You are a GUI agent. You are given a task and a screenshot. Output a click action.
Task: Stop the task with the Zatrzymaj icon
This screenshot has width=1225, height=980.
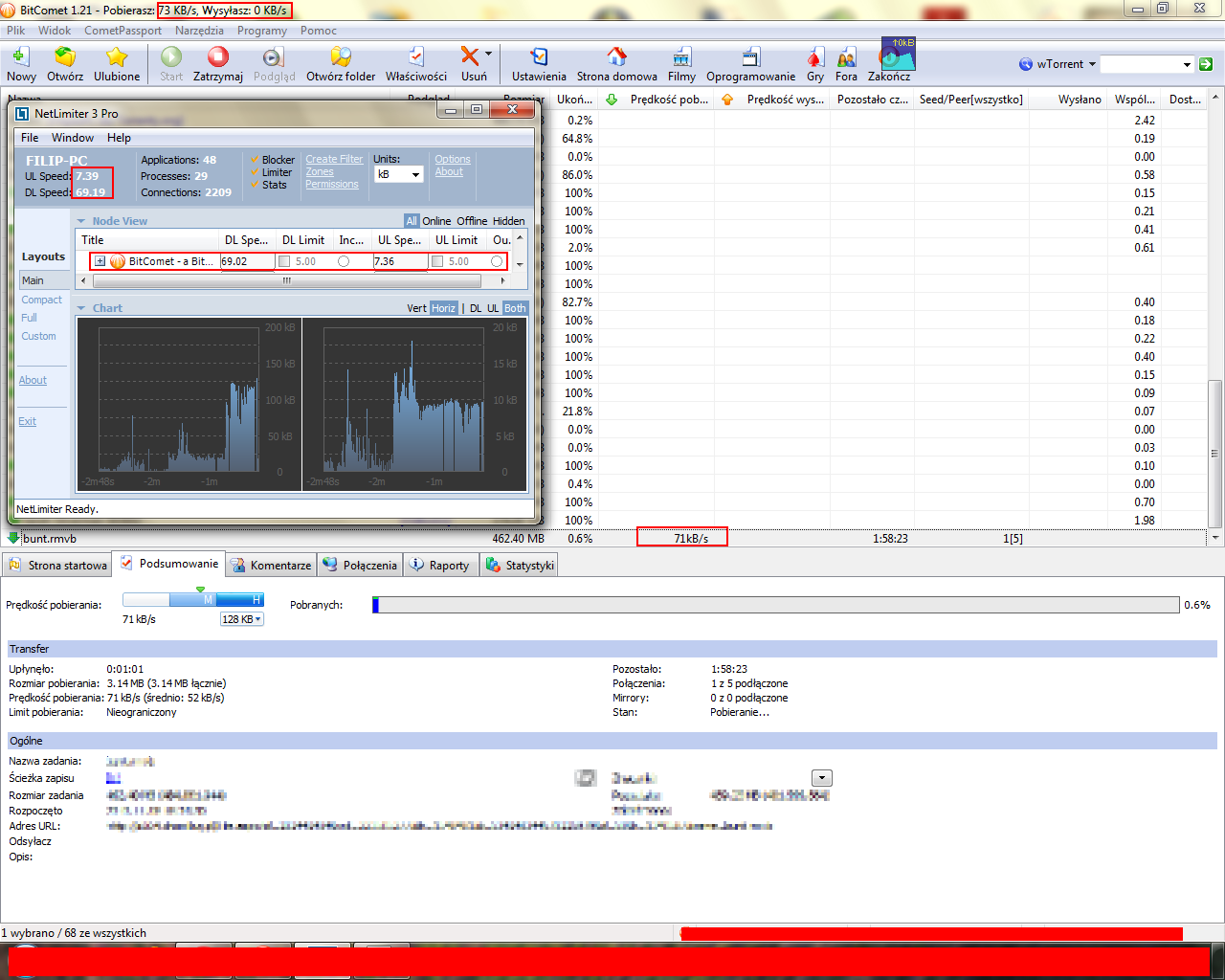[218, 56]
